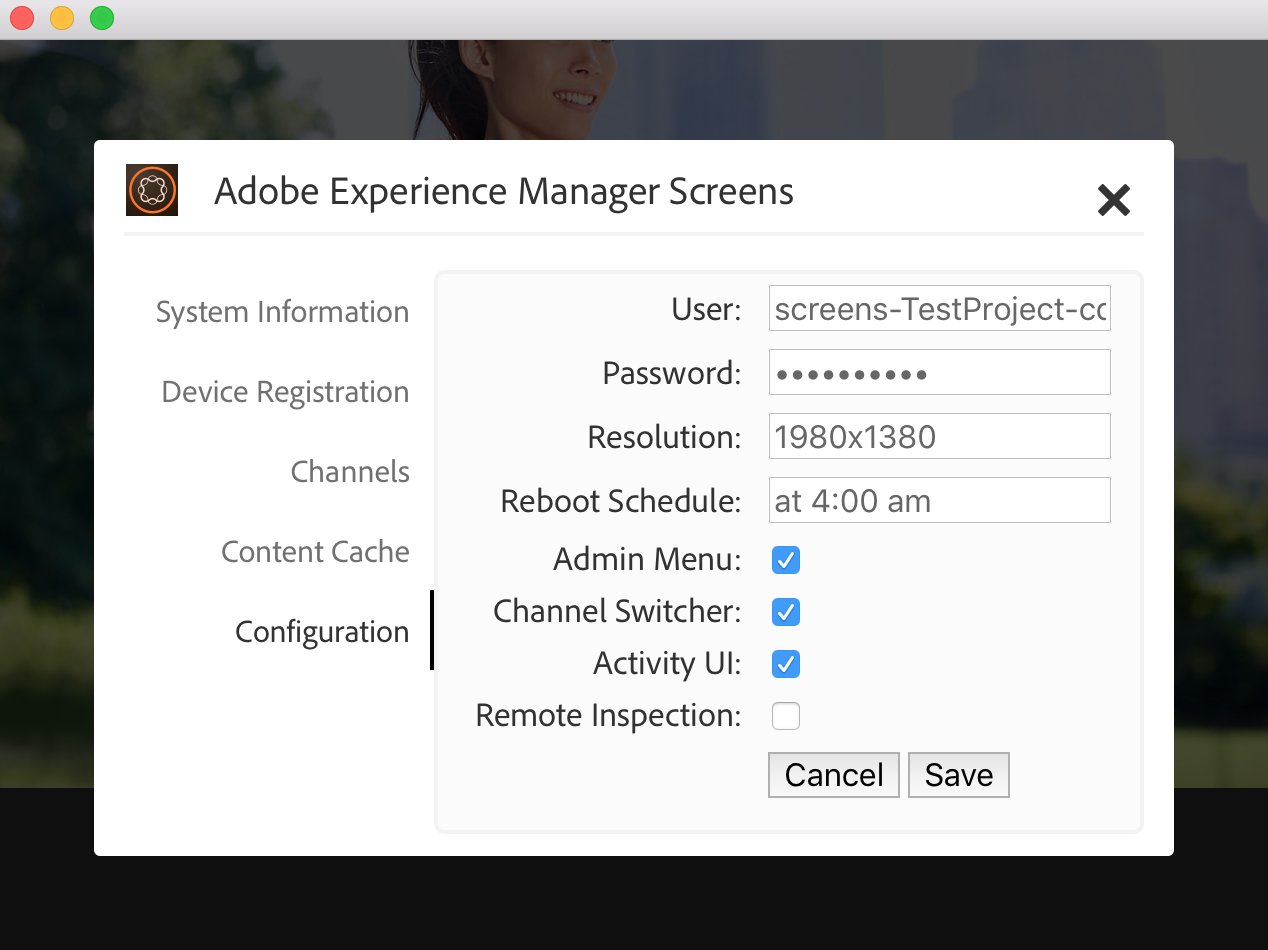
Task: Edit the Reboot Schedule field
Action: (x=939, y=501)
